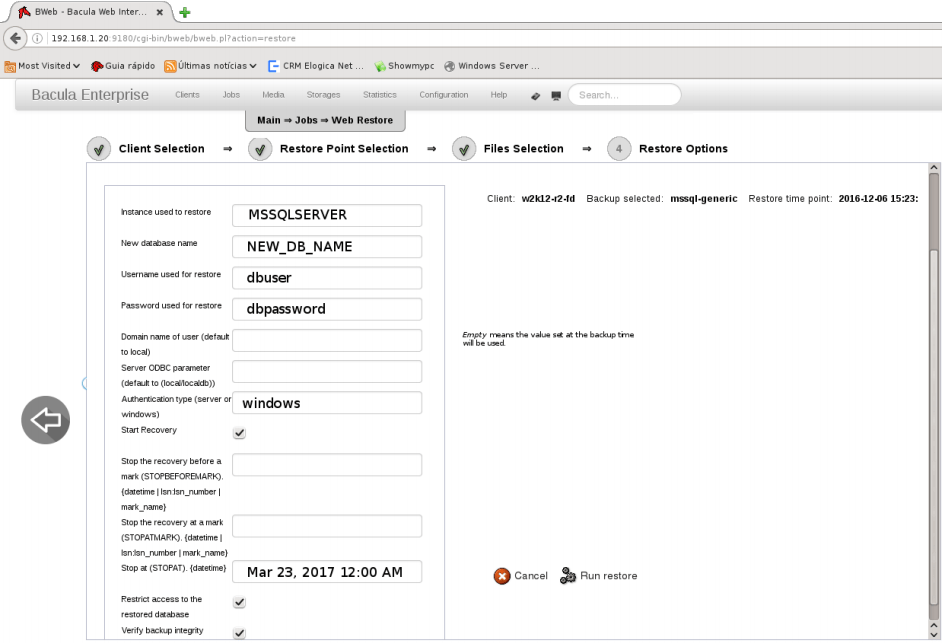Click the monitor icon in Bacula navbar
The height and width of the screenshot is (643, 942).
[556, 96]
